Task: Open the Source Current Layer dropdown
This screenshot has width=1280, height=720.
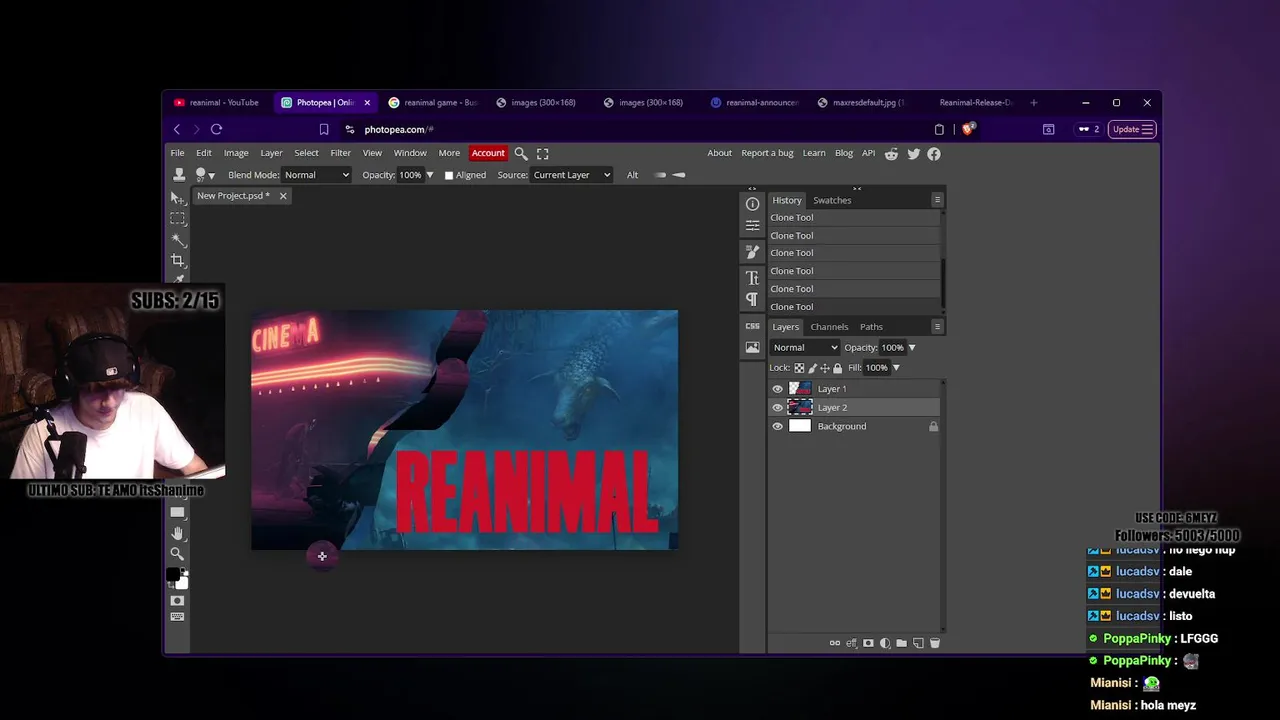Action: 571,175
